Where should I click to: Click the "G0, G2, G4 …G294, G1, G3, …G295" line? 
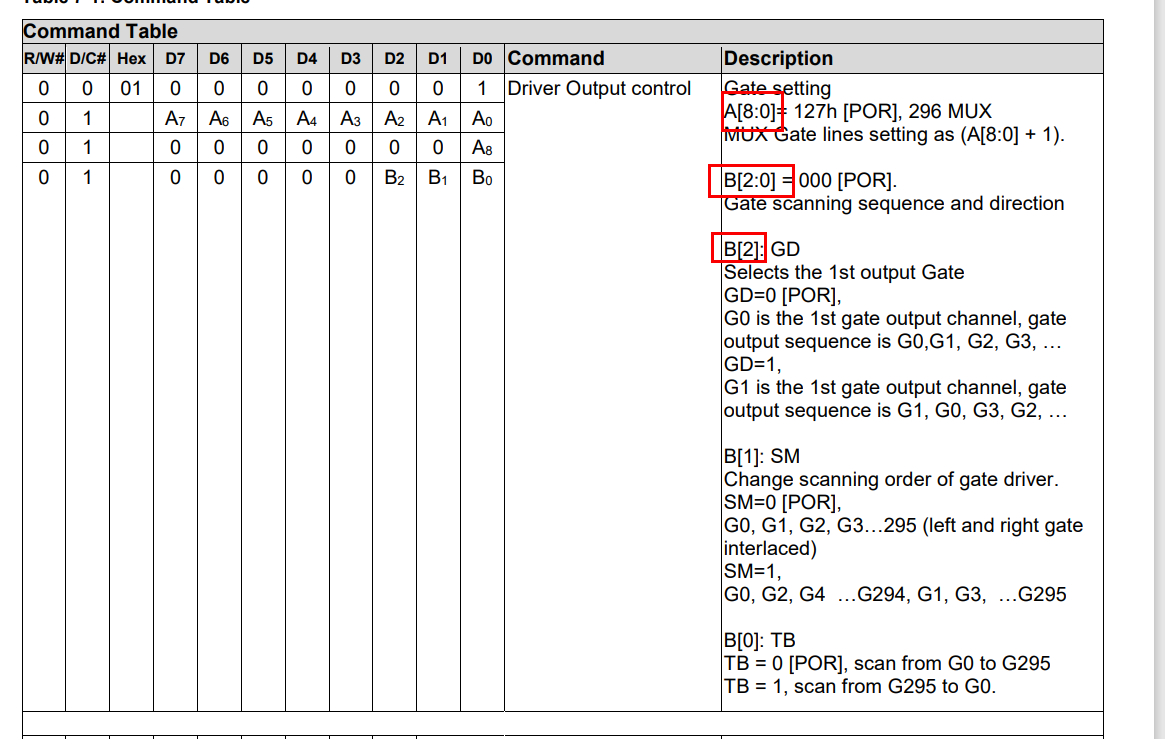(x=895, y=595)
